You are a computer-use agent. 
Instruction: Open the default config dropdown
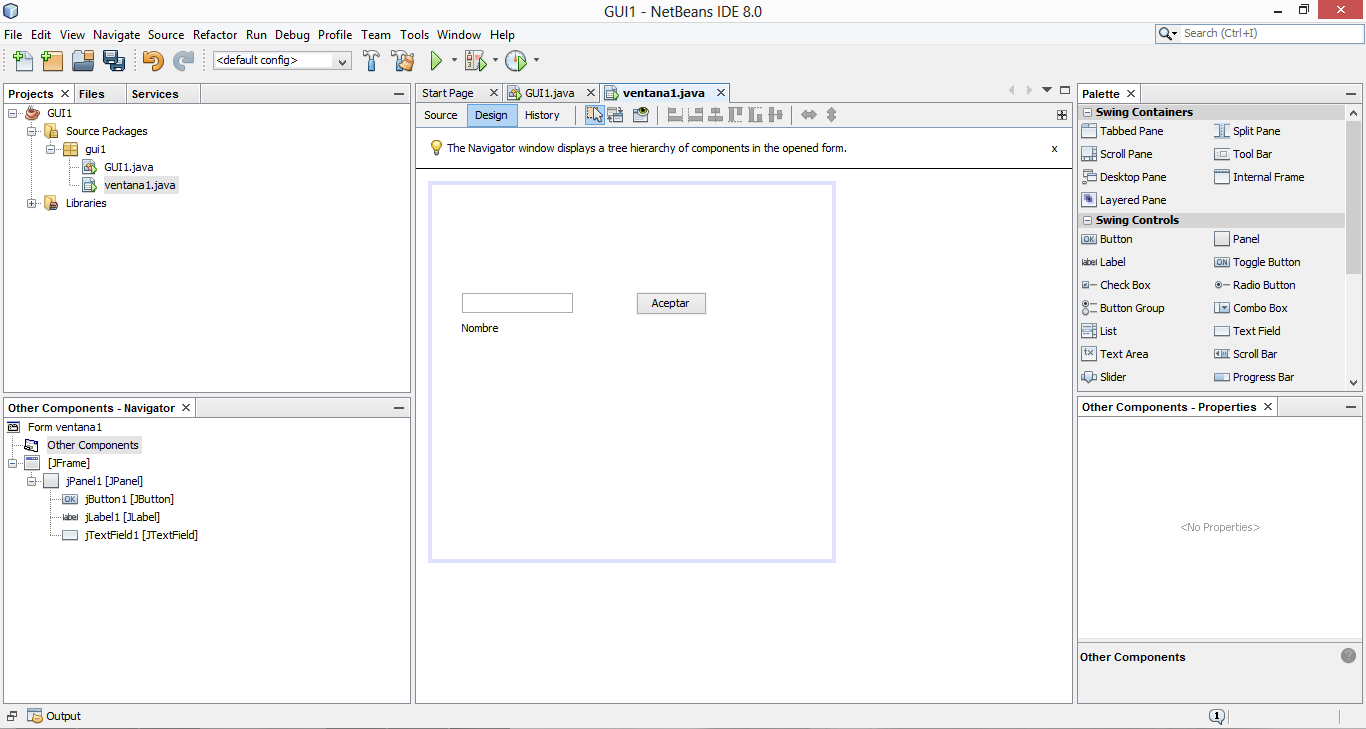[x=342, y=60]
